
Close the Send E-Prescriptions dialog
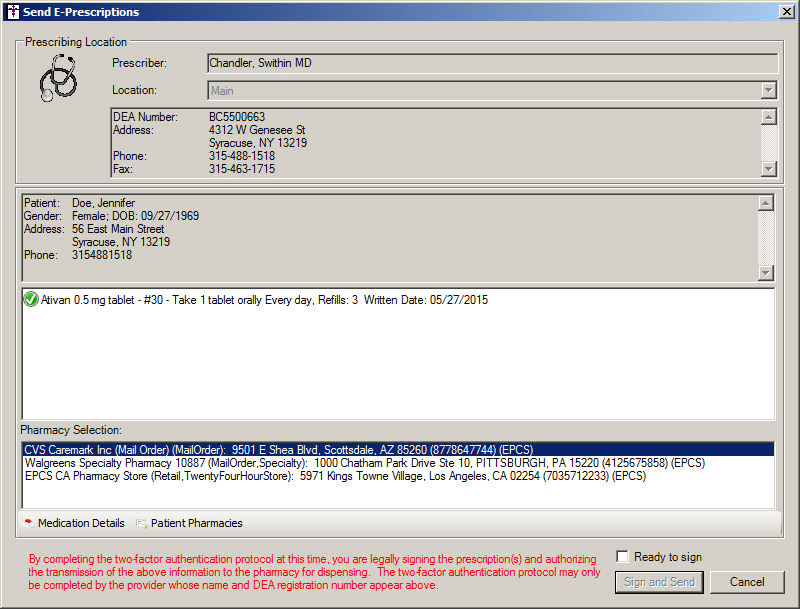(785, 12)
